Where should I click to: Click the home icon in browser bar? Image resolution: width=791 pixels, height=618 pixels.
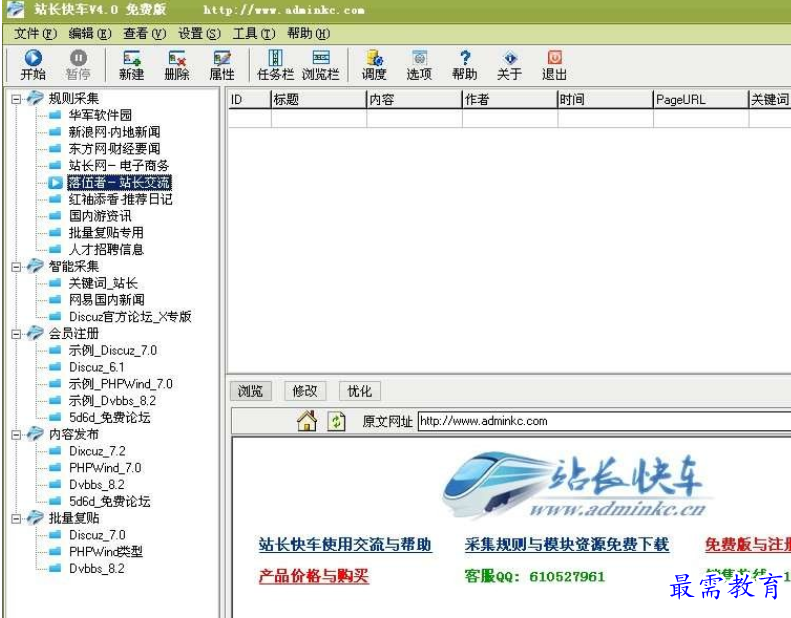point(307,421)
